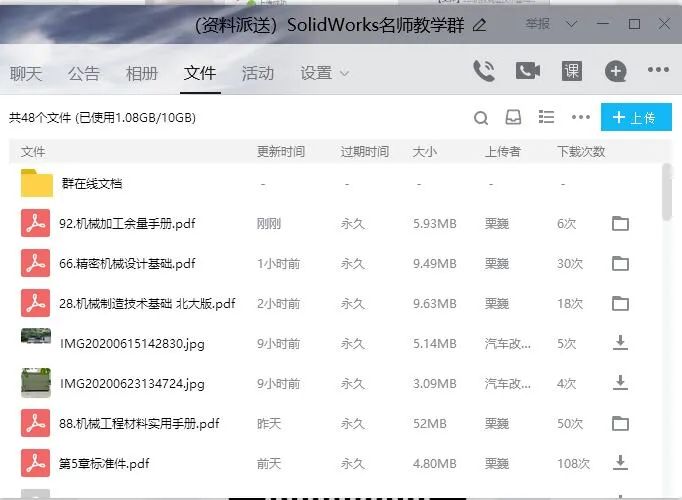
Task: Open folder for 66.精密机械设计基础.pdf
Action: [x=620, y=263]
